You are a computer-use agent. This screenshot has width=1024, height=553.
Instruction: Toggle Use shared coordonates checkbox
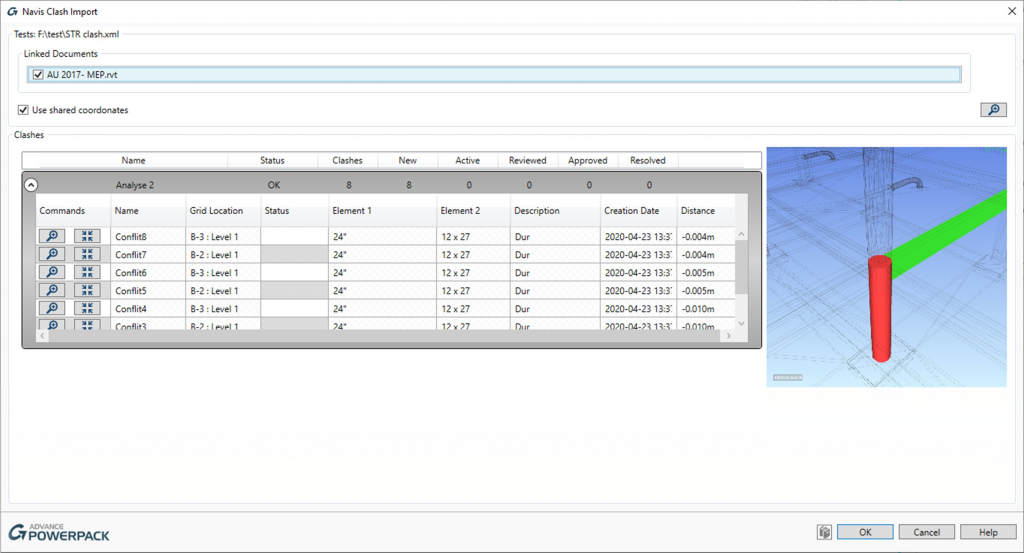click(24, 110)
